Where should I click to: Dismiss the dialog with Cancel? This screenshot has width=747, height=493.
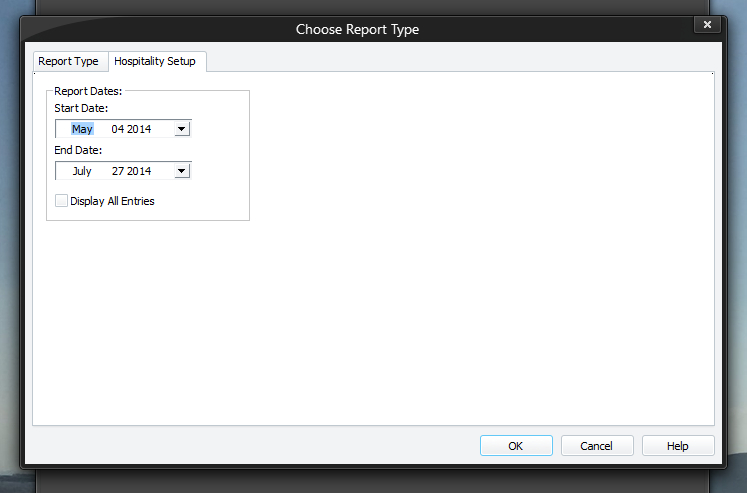pos(597,445)
